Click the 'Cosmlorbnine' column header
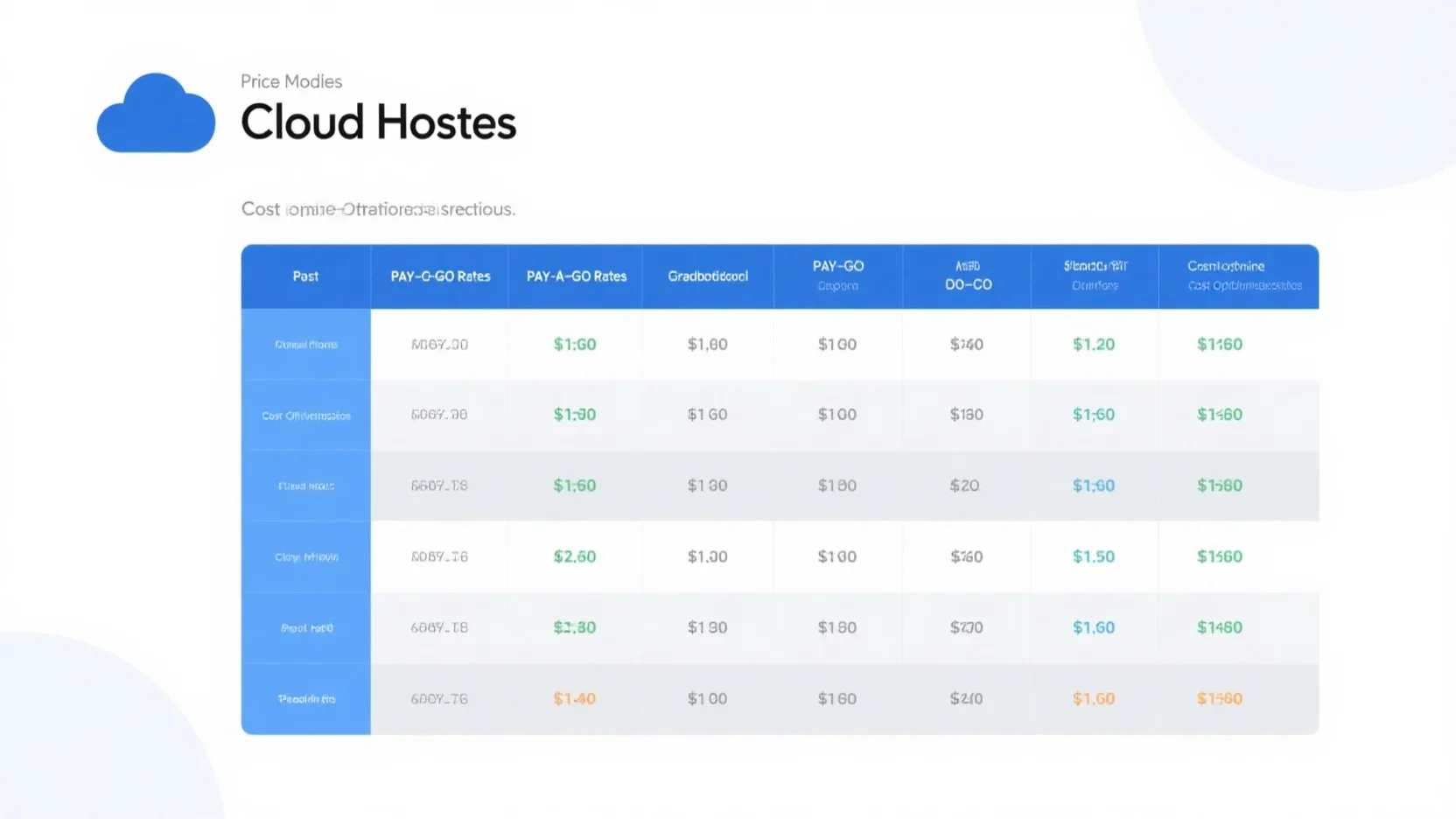 [x=1226, y=266]
